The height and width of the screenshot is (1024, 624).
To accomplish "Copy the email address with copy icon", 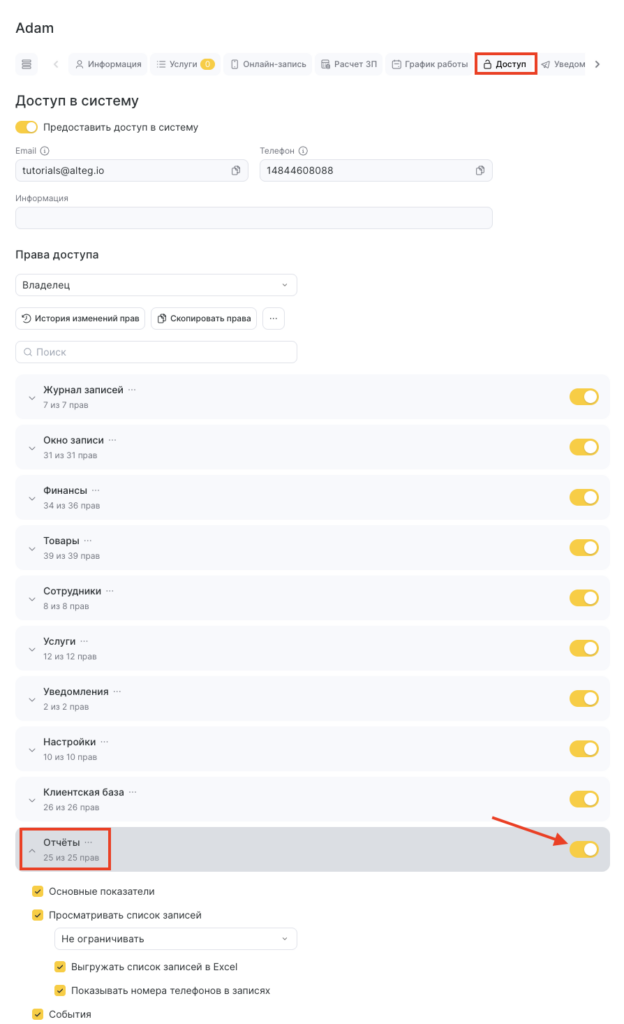I will (236, 171).
